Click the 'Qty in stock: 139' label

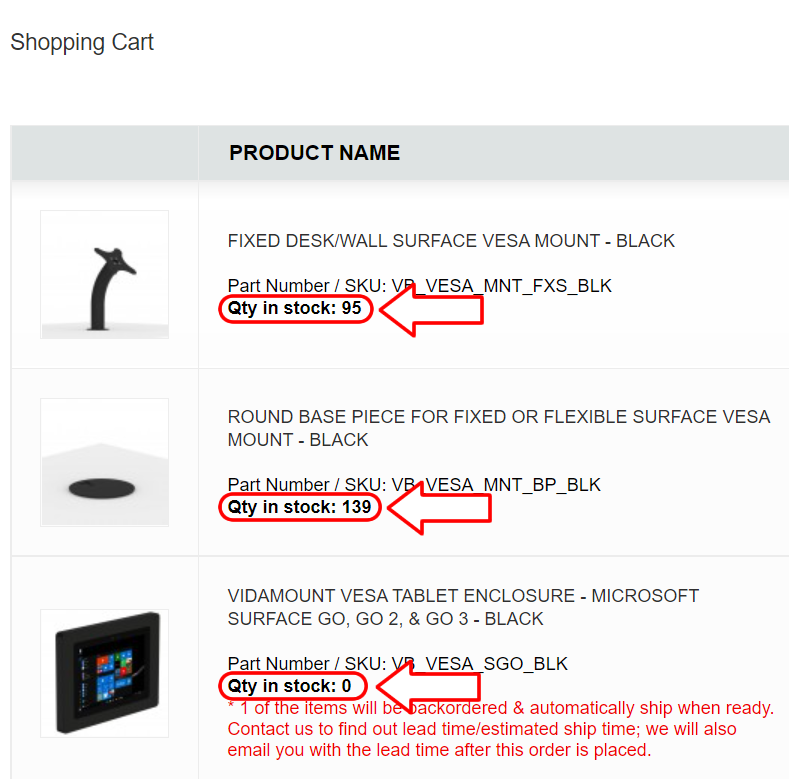(299, 507)
